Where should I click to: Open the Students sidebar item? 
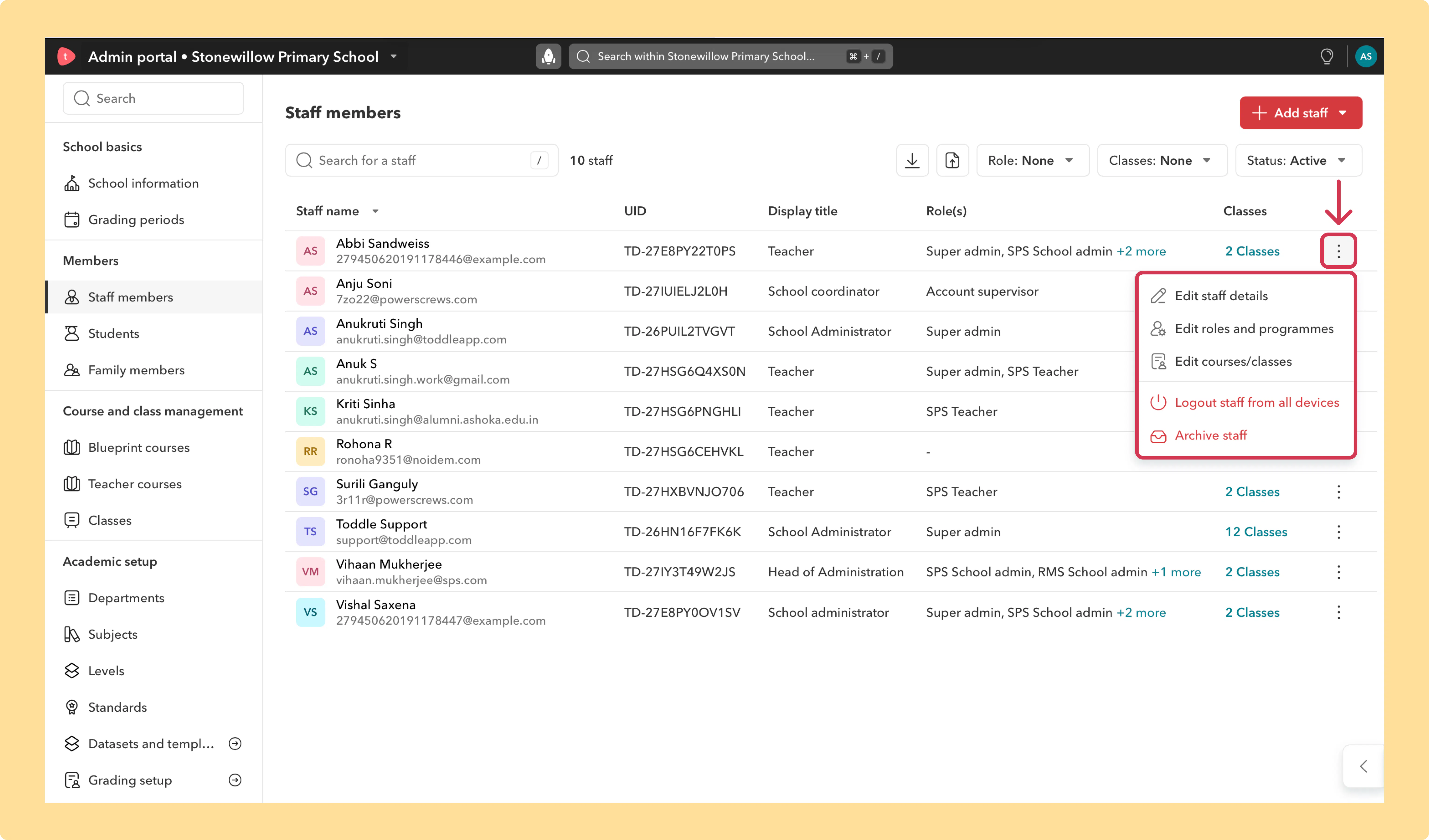154,333
